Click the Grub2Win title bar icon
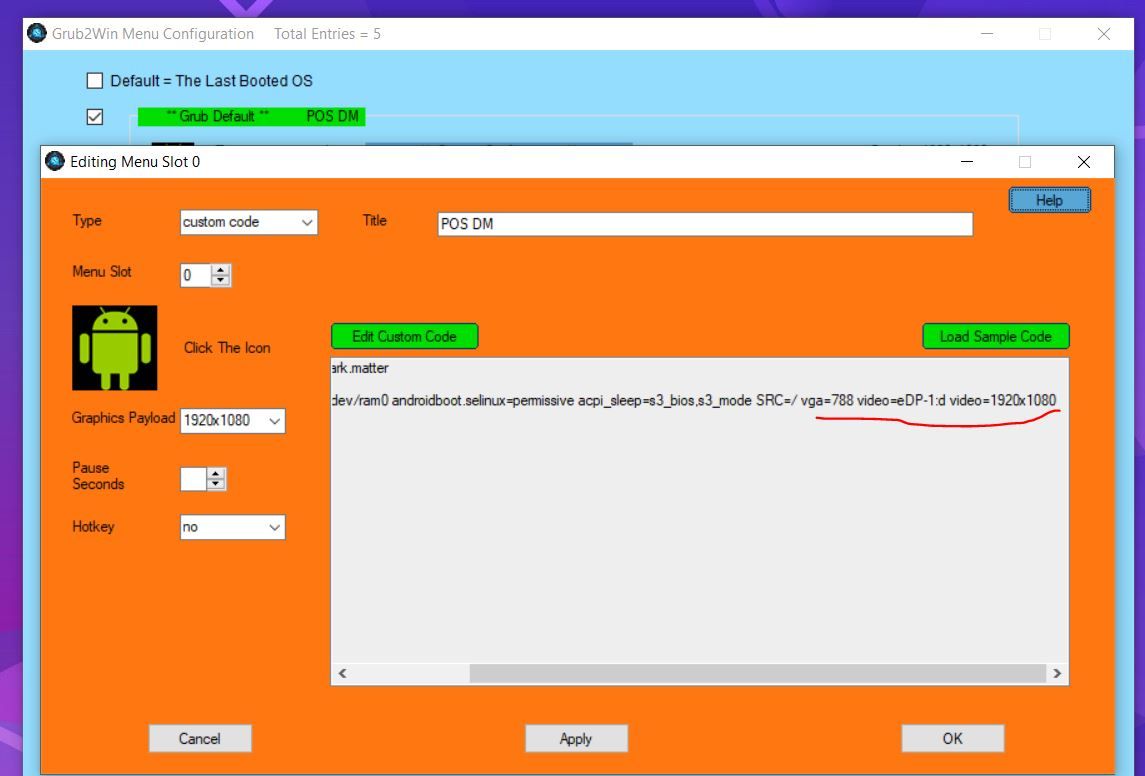Viewport: 1145px width, 776px height. click(37, 34)
